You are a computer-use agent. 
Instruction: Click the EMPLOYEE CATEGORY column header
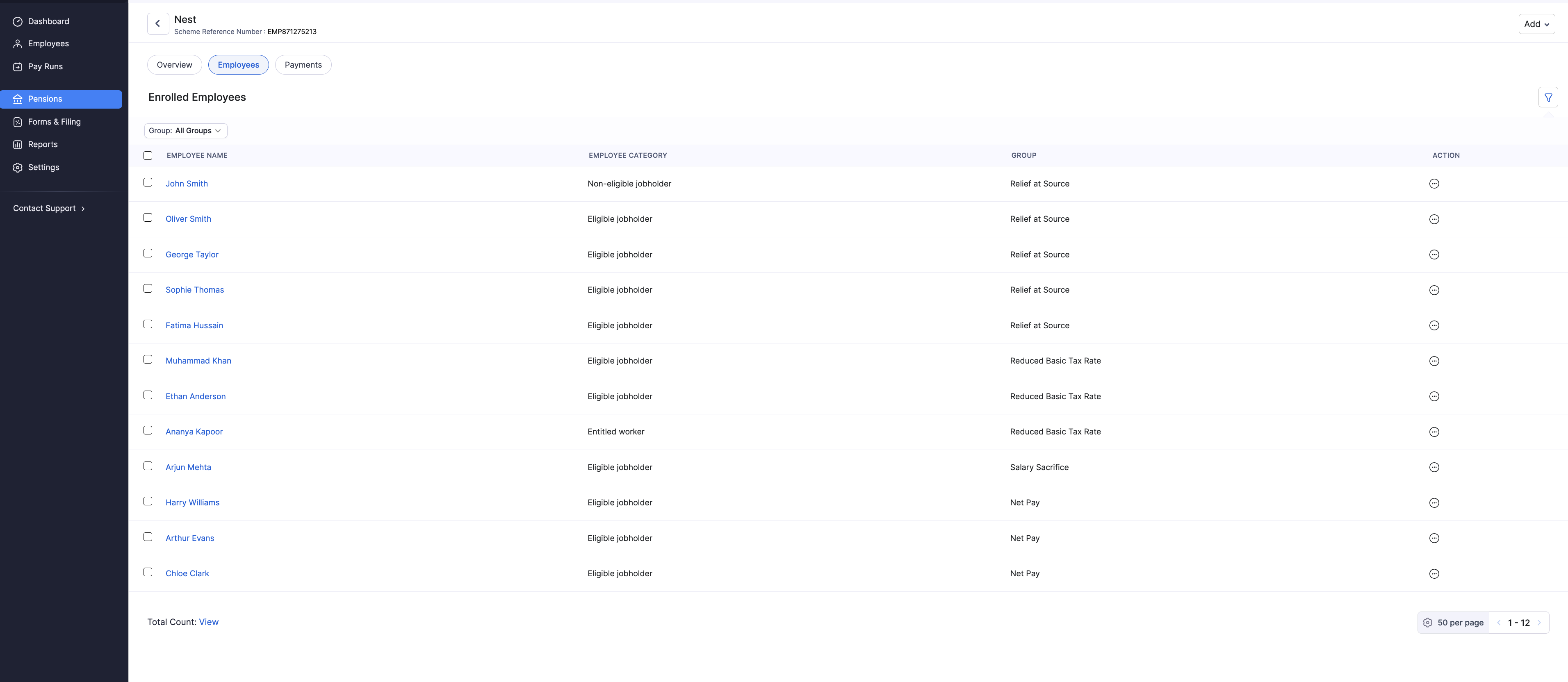(627, 156)
